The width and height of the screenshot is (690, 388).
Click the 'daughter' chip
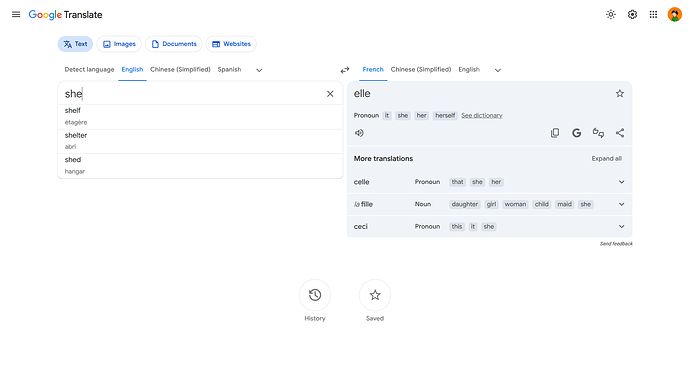tap(465, 204)
